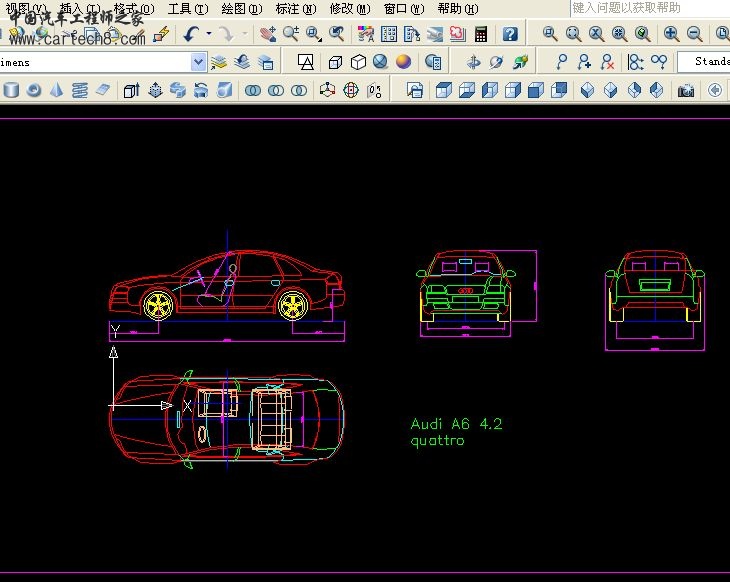Select the Extrude tool
Viewport: 730px width, 582px height.
tap(132, 90)
